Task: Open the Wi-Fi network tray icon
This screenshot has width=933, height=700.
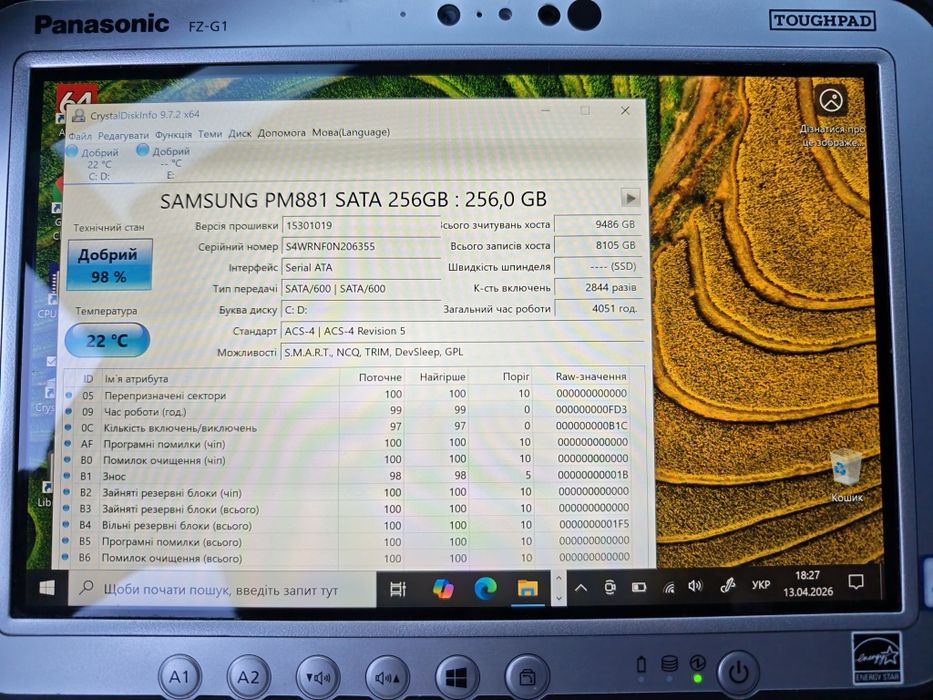Action: [x=669, y=587]
